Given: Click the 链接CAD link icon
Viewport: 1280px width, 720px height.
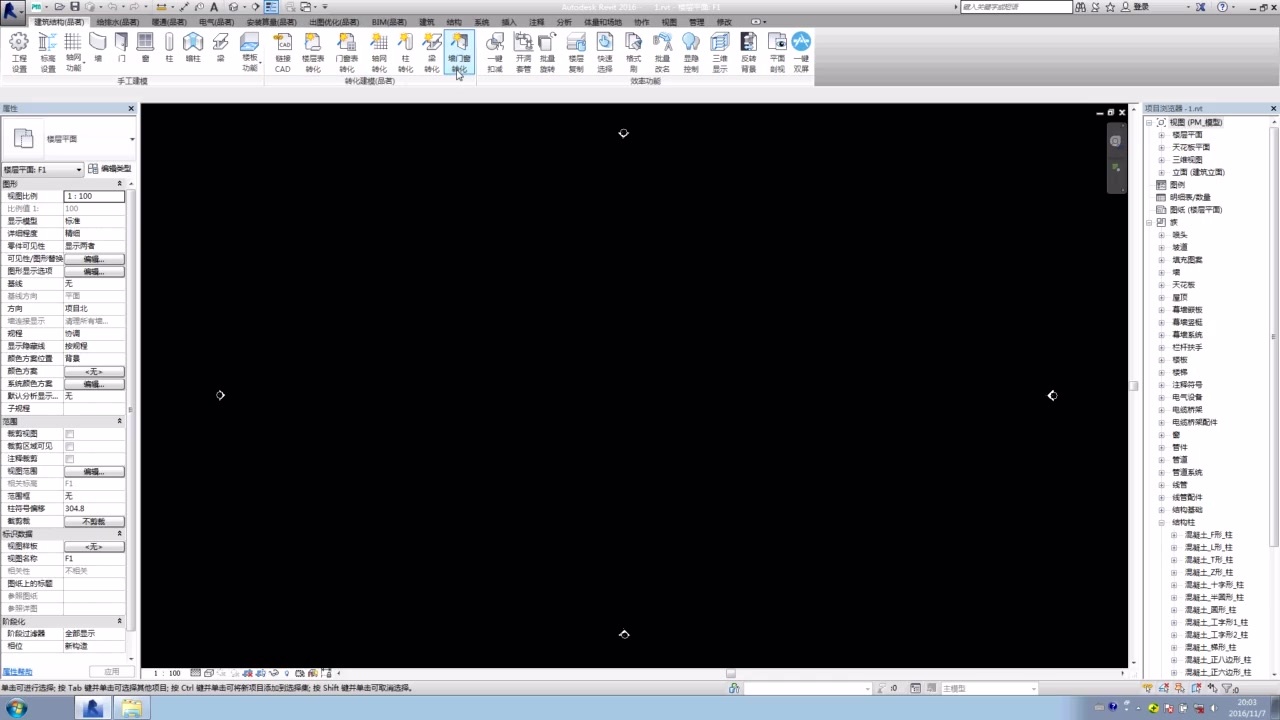Looking at the screenshot, I should point(283,52).
